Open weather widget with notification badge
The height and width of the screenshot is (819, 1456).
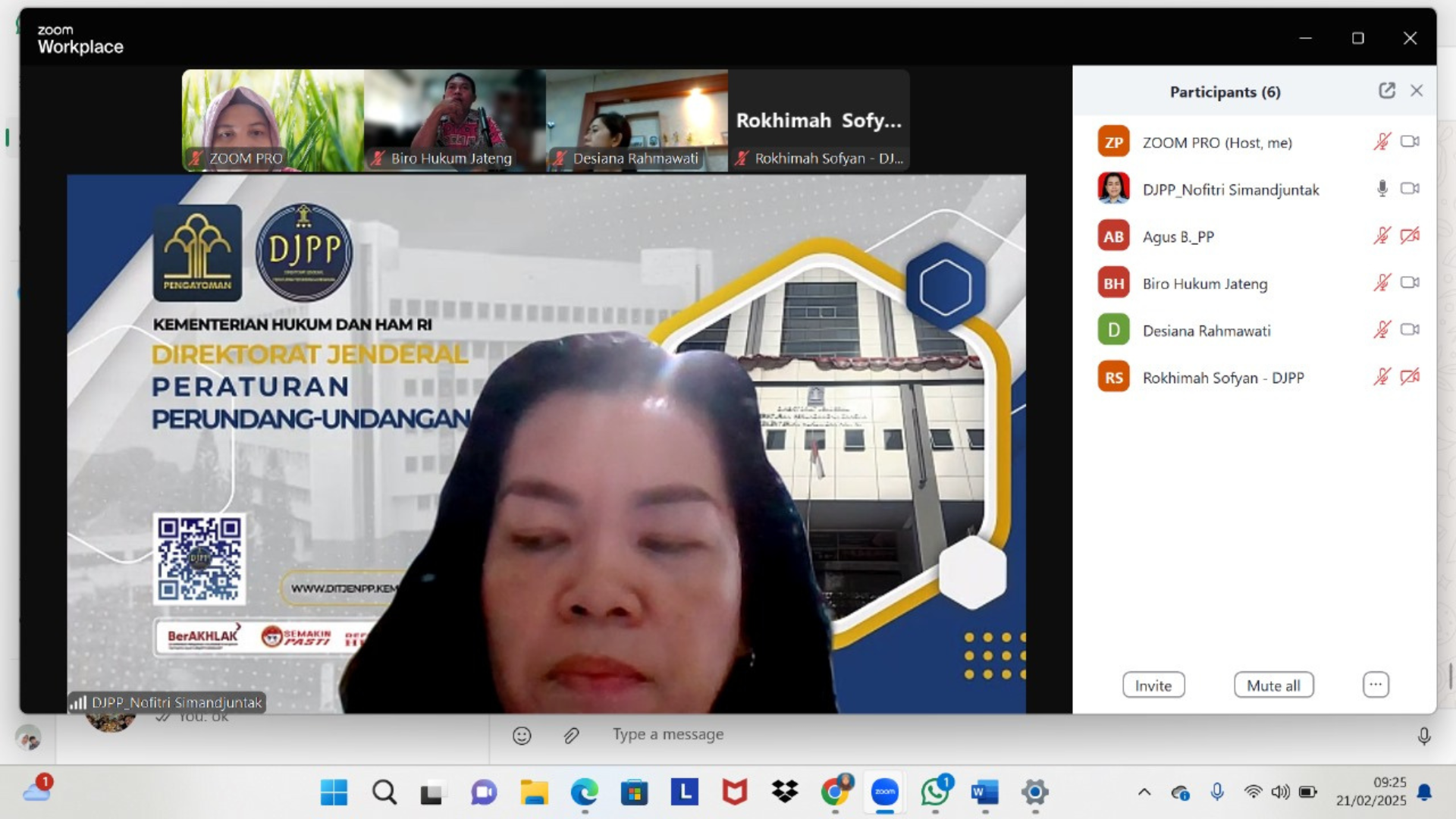click(37, 790)
